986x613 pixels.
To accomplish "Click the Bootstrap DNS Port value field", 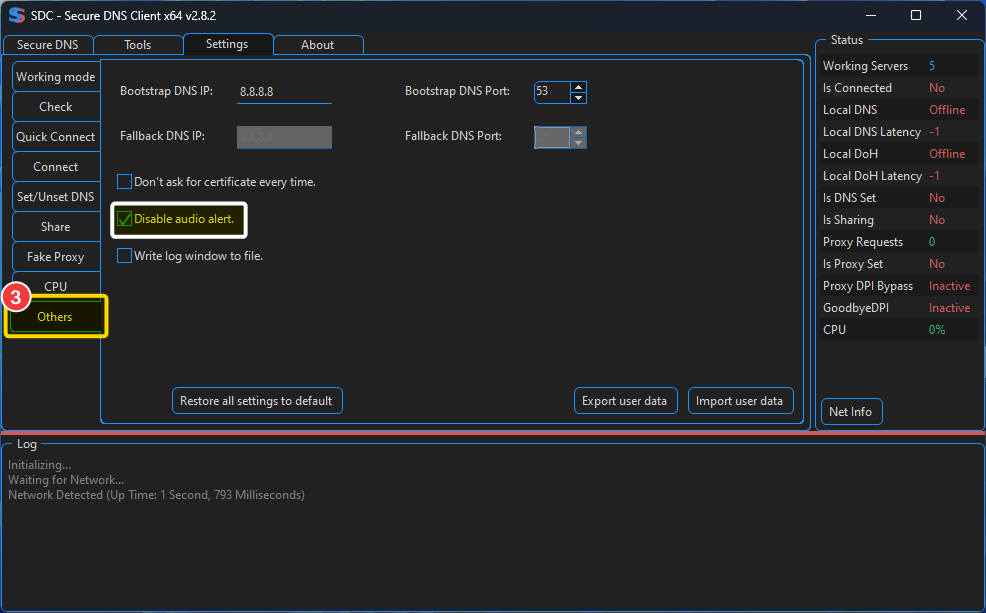I will 552,92.
